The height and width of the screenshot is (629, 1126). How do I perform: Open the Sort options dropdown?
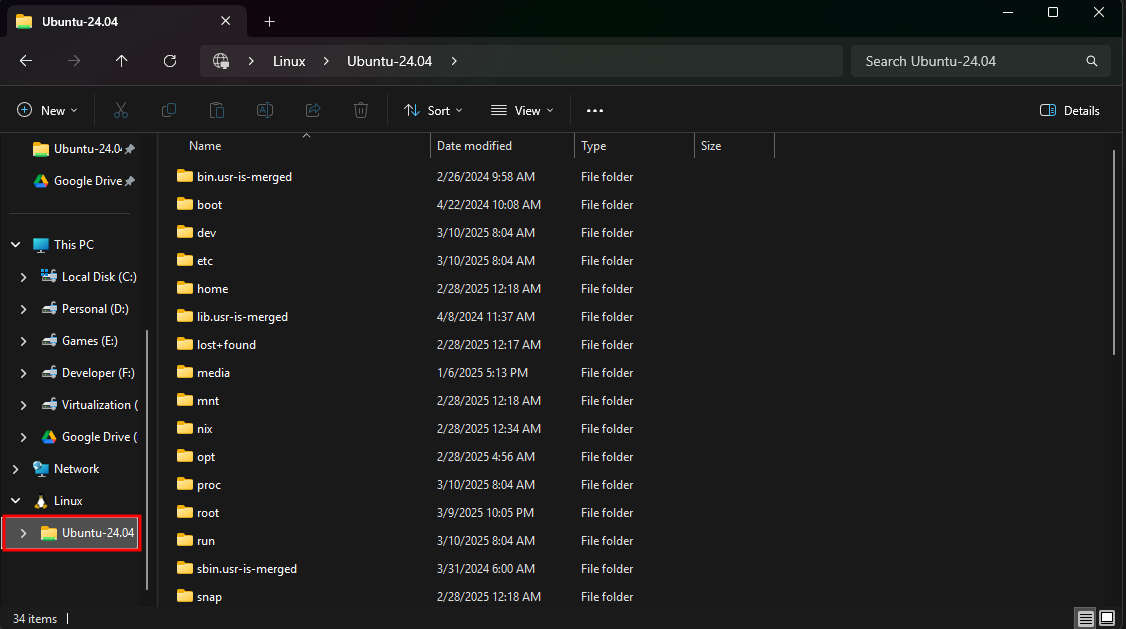433,111
